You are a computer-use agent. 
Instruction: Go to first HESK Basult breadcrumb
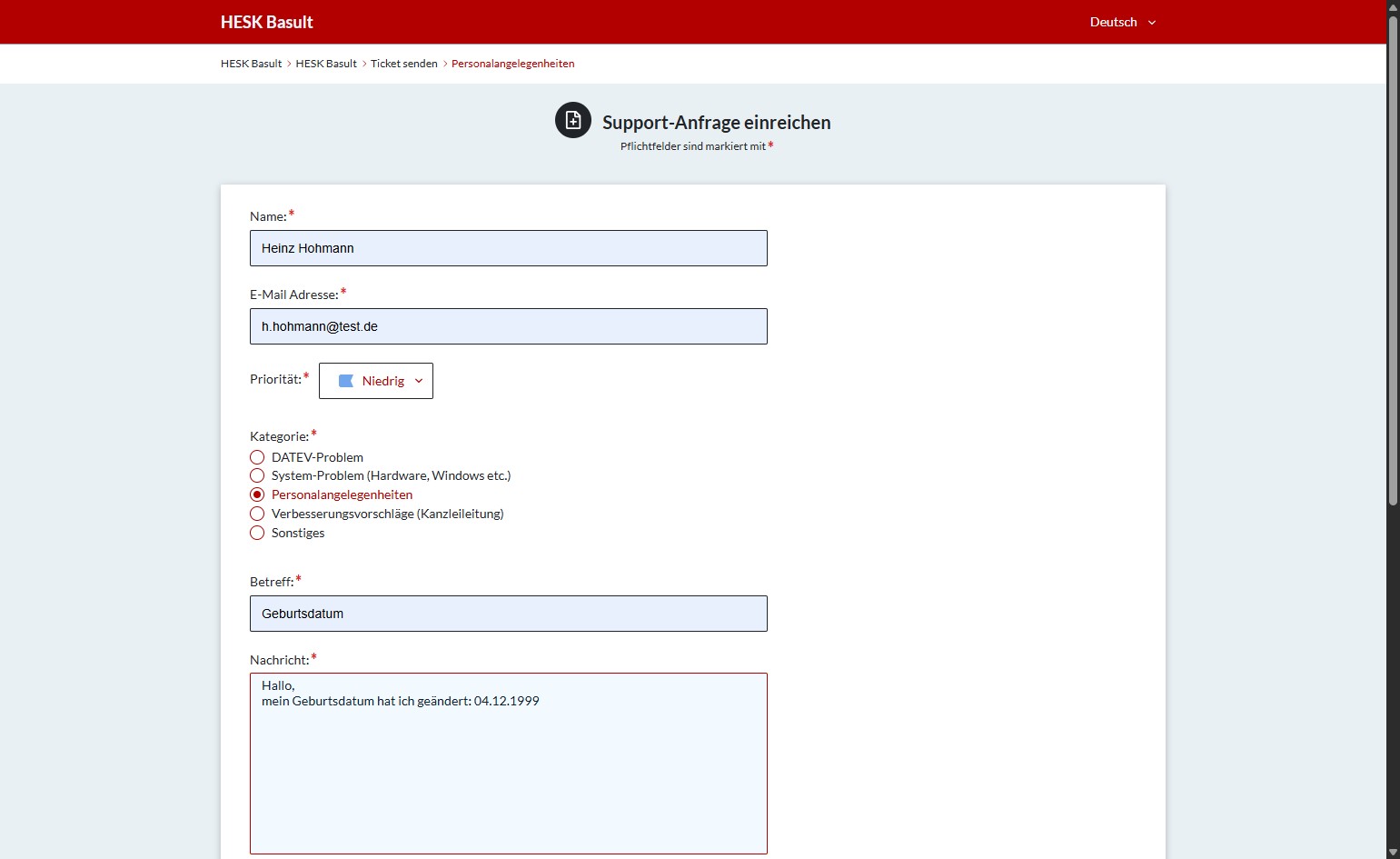(251, 64)
